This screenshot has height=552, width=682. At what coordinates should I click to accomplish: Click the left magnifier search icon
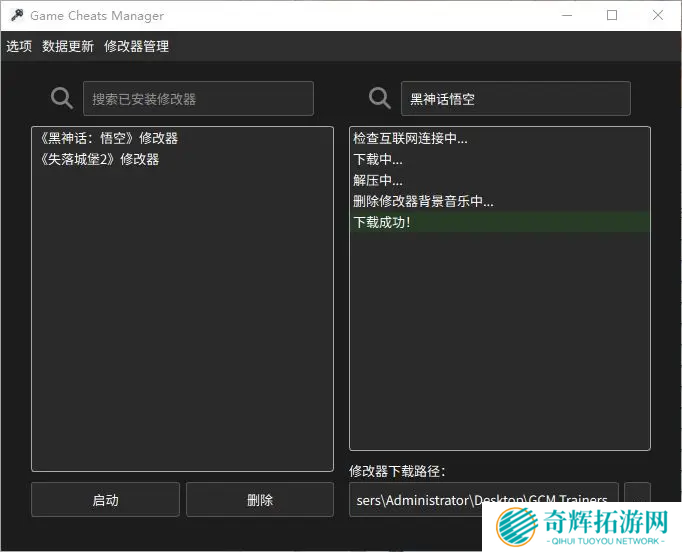[x=62, y=98]
